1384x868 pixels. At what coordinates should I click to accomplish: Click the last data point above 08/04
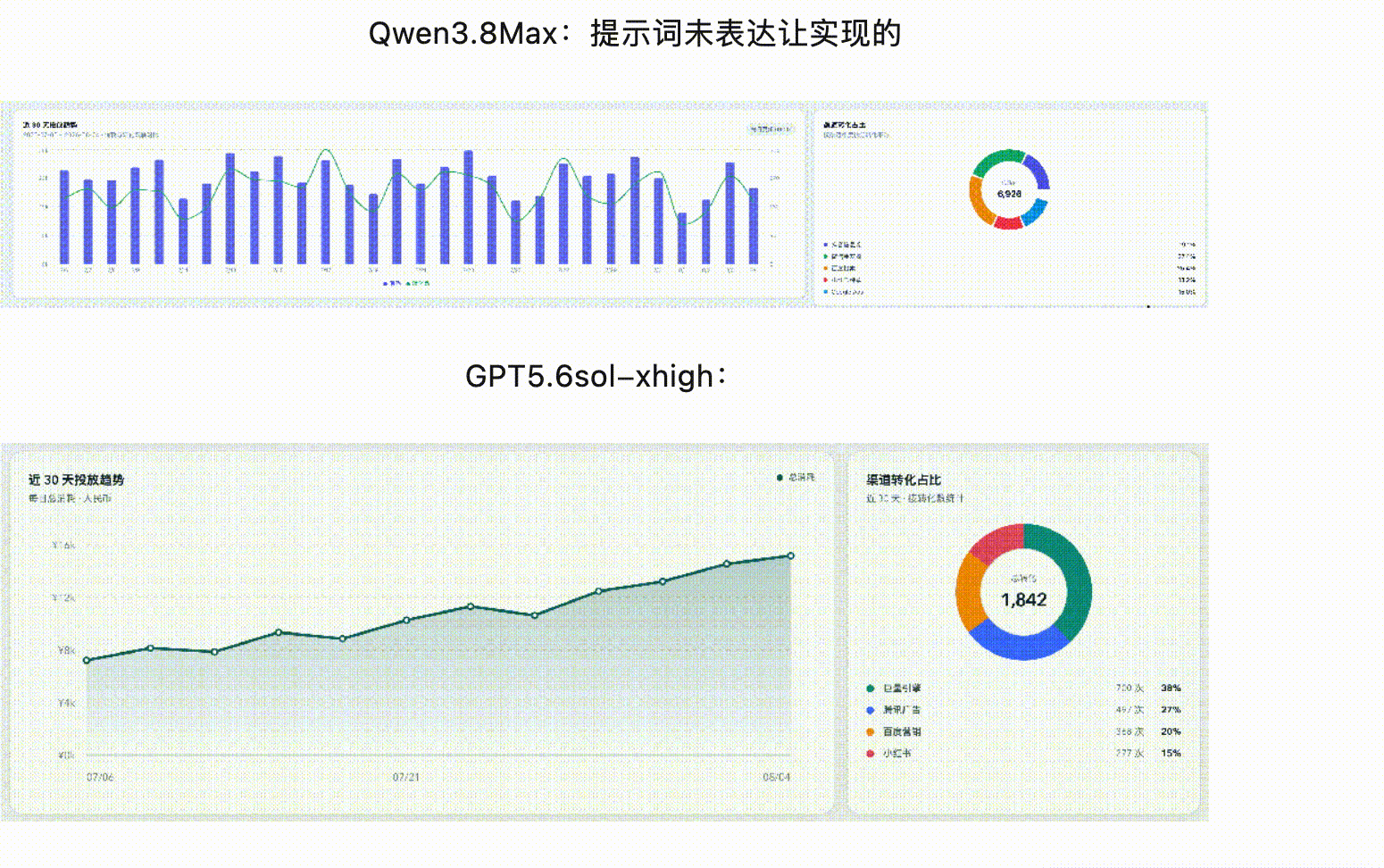coord(790,556)
